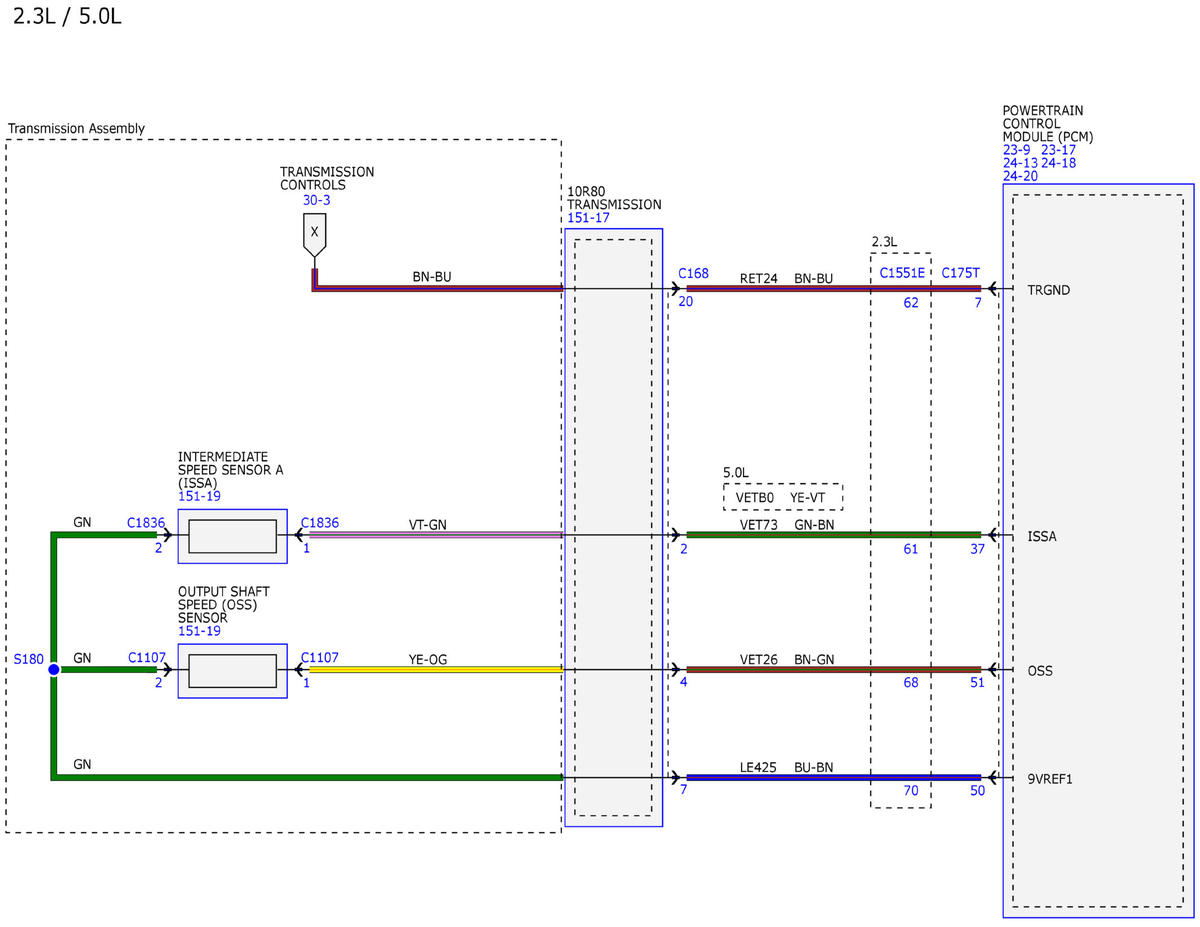Follow the 23-9 PCM page reference
Image resolution: width=1200 pixels, height=927 pixels.
tap(1017, 150)
